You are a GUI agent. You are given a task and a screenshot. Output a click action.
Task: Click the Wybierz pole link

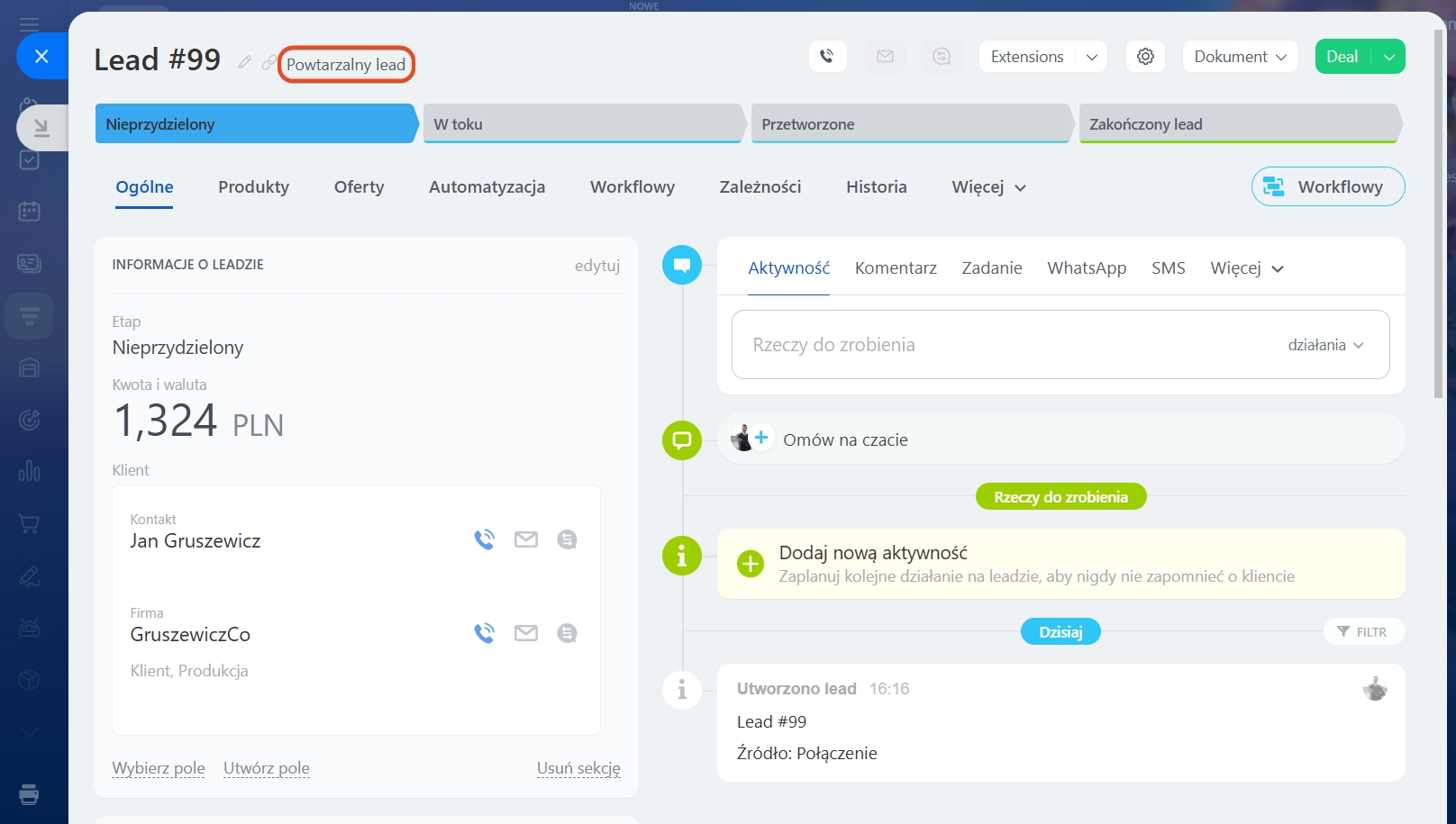(159, 768)
